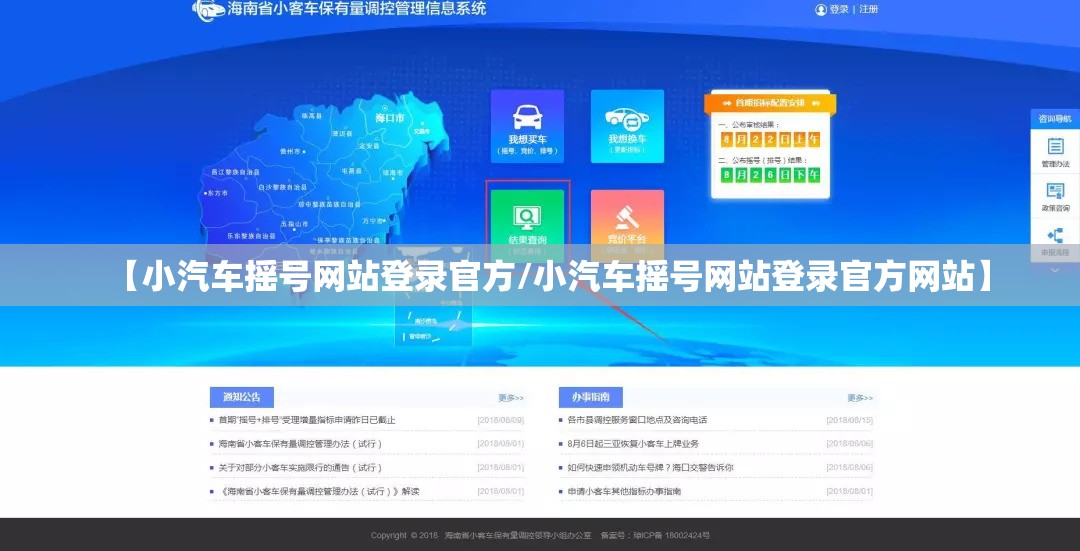This screenshot has height=551, width=1080.
Task: Click 海口市 on the Hainan map
Action: click(x=390, y=118)
